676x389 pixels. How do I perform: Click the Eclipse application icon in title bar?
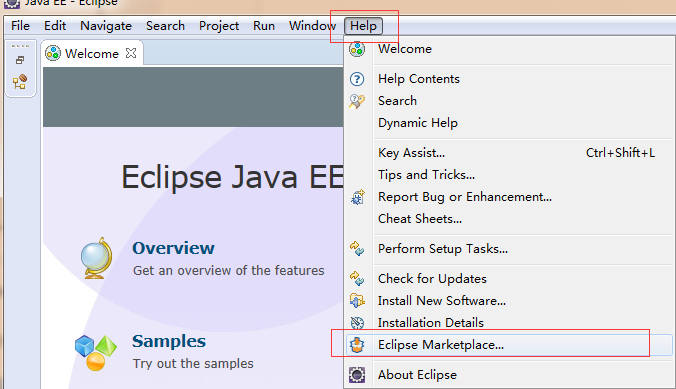pyautogui.click(x=12, y=3)
